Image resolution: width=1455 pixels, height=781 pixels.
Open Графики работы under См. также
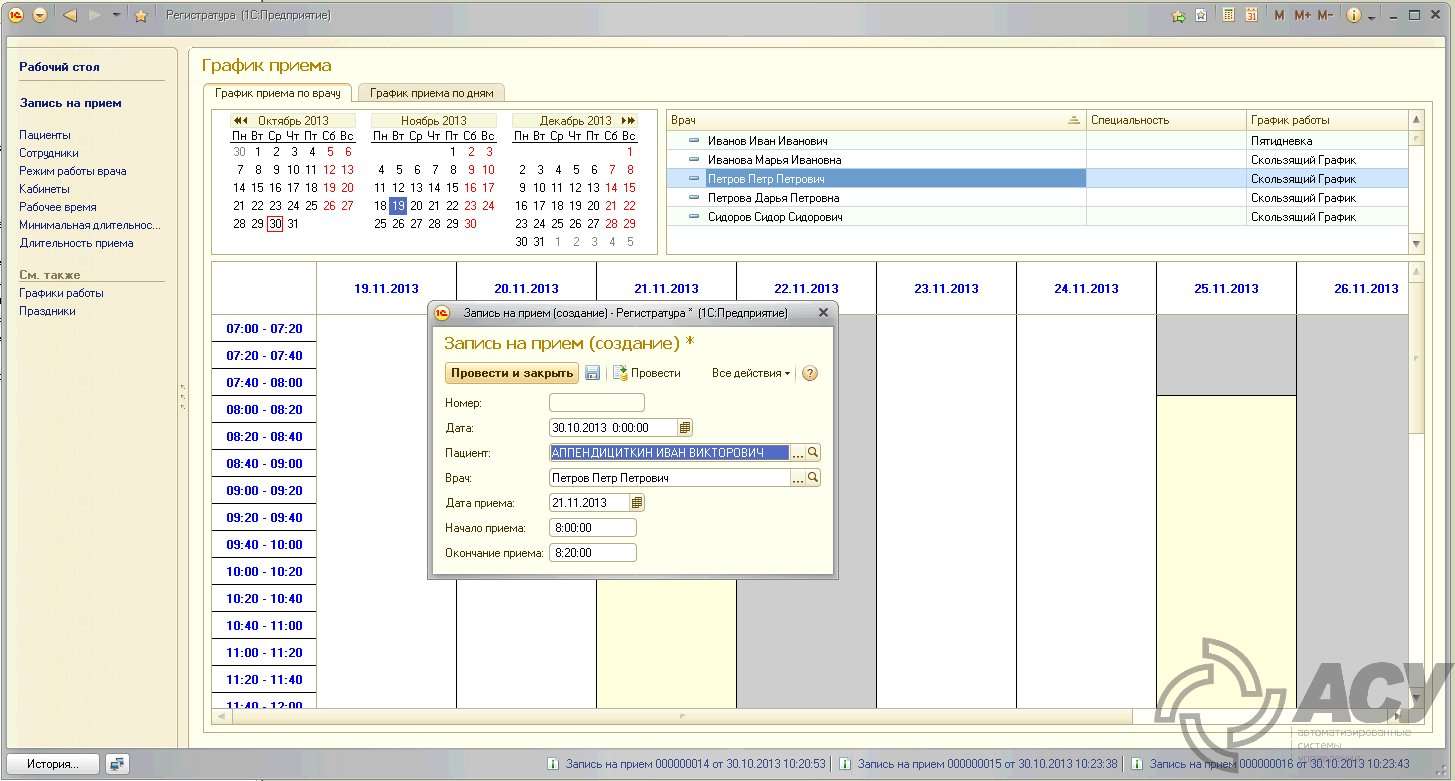(61, 293)
